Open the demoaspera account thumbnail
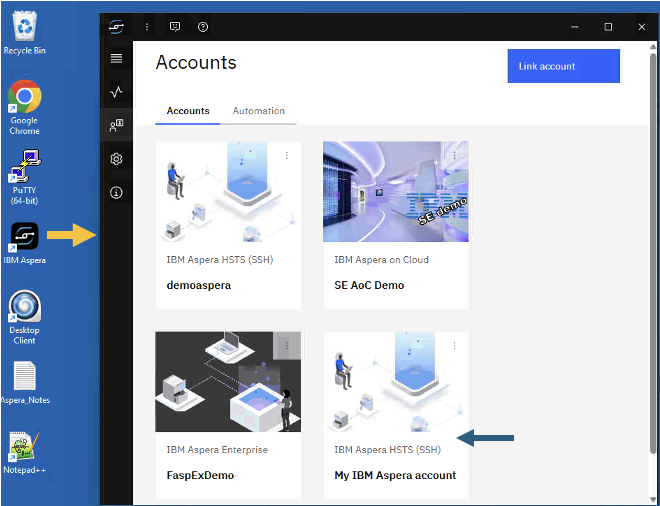Image resolution: width=660 pixels, height=506 pixels. click(x=229, y=192)
